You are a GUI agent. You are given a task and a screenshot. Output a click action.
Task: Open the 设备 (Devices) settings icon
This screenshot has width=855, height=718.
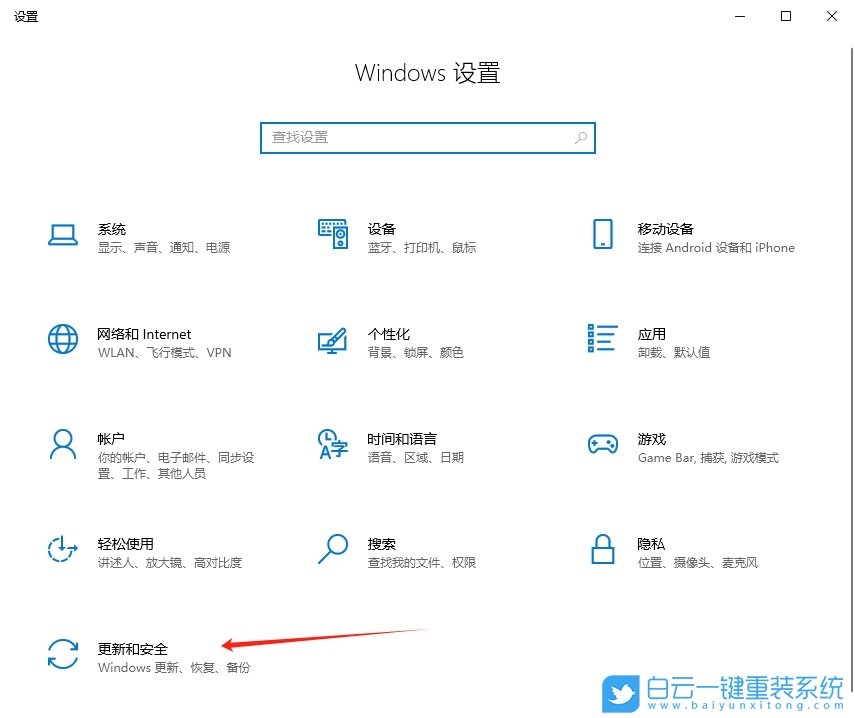pos(332,235)
